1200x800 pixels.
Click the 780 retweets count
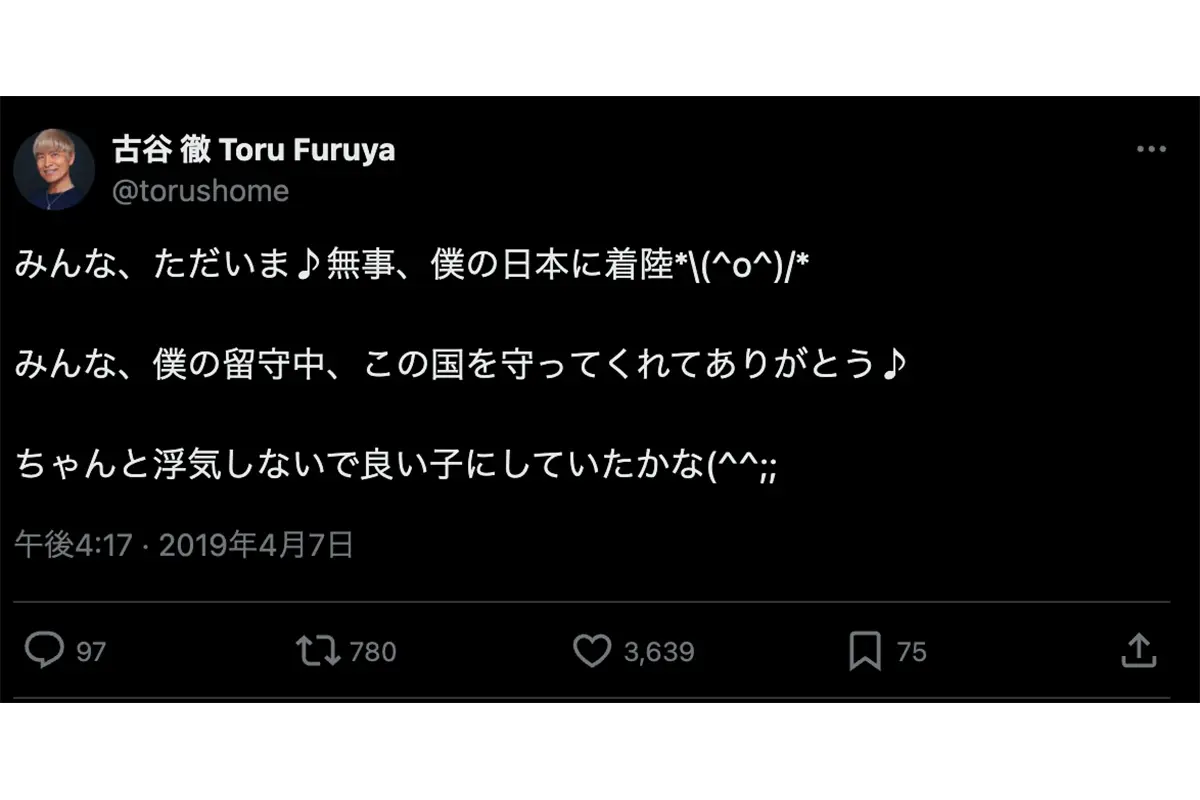pyautogui.click(x=374, y=652)
